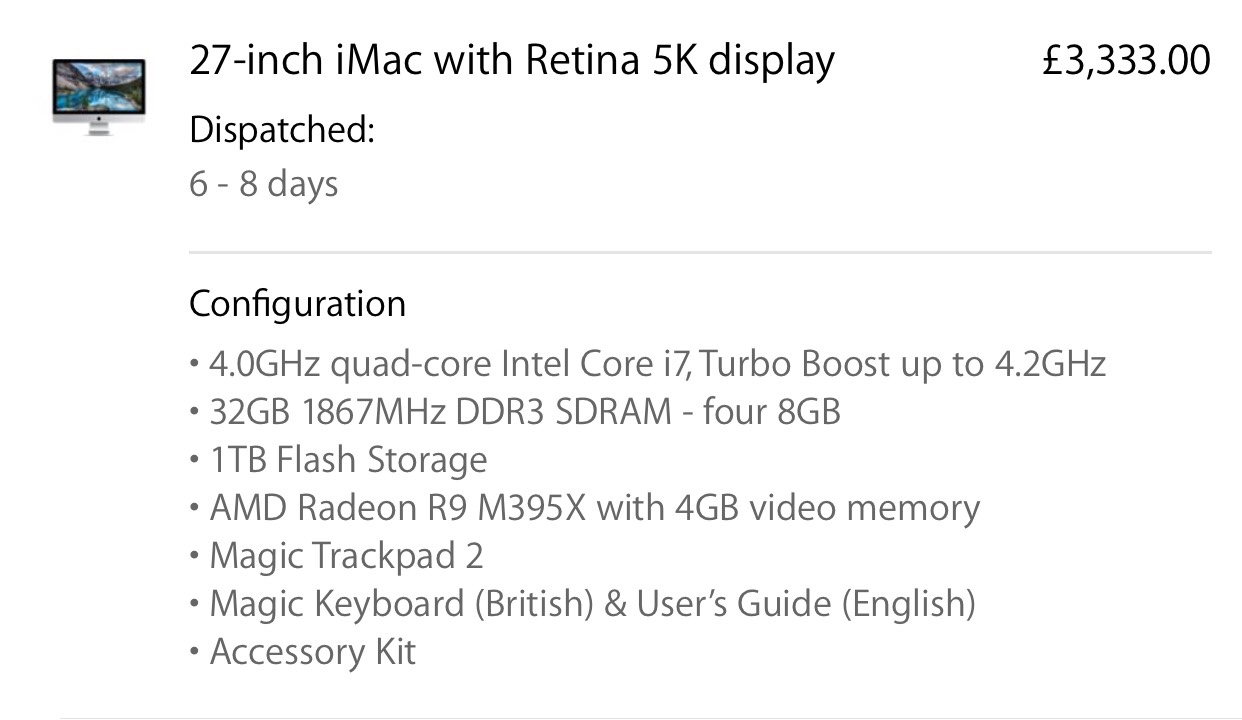
Task: Select the 6 - 8 days estimate
Action: point(263,184)
